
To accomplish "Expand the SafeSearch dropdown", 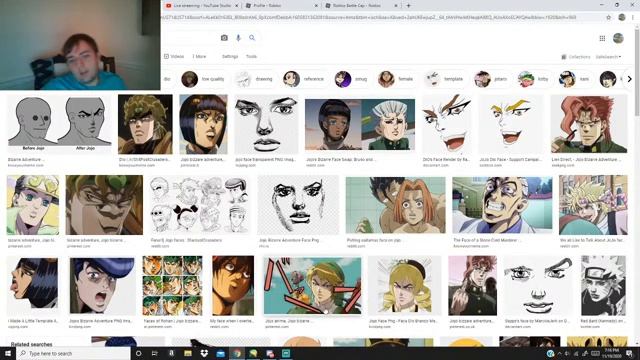I will tap(608, 57).
